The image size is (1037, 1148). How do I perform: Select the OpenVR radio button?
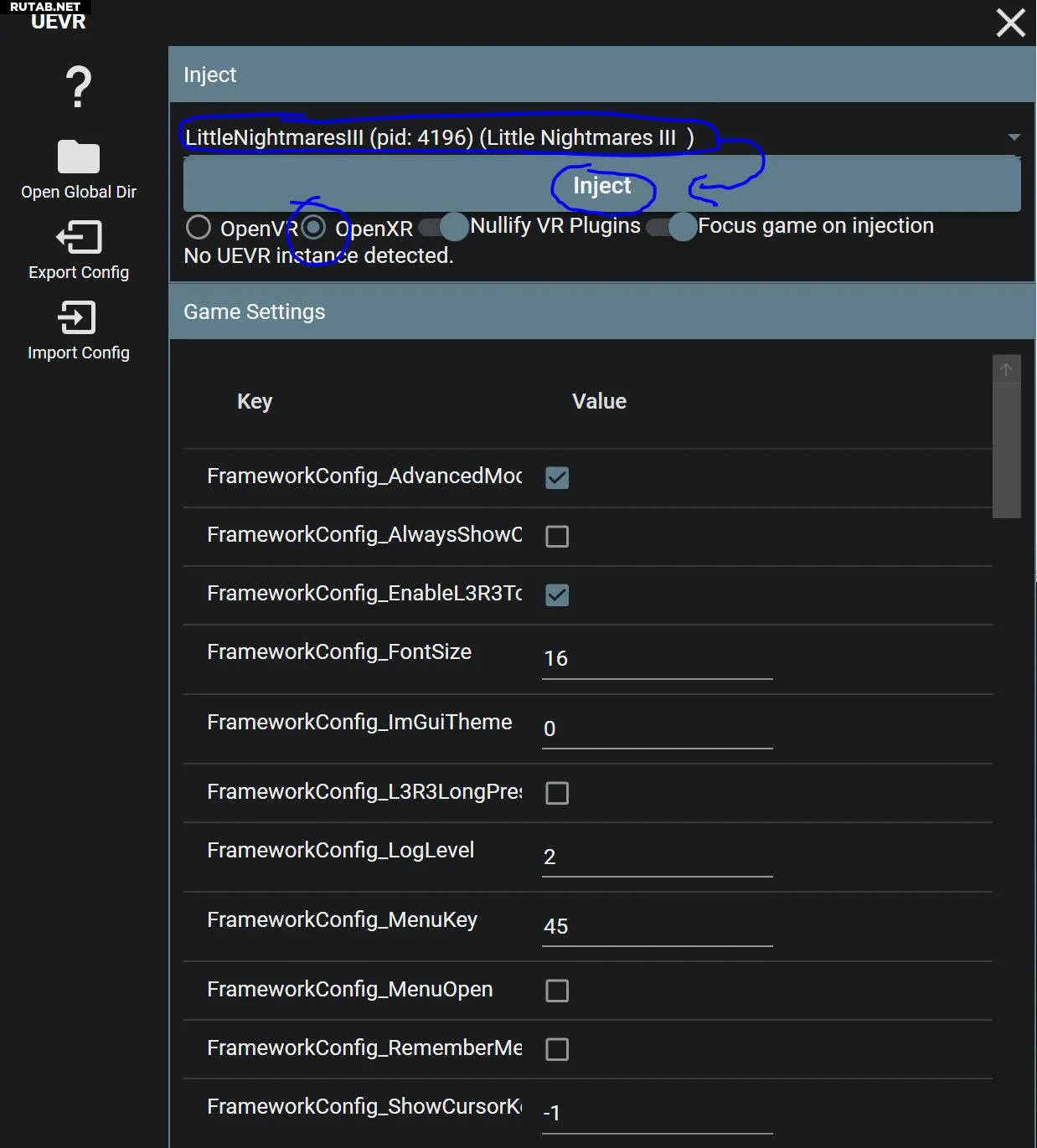pyautogui.click(x=199, y=227)
